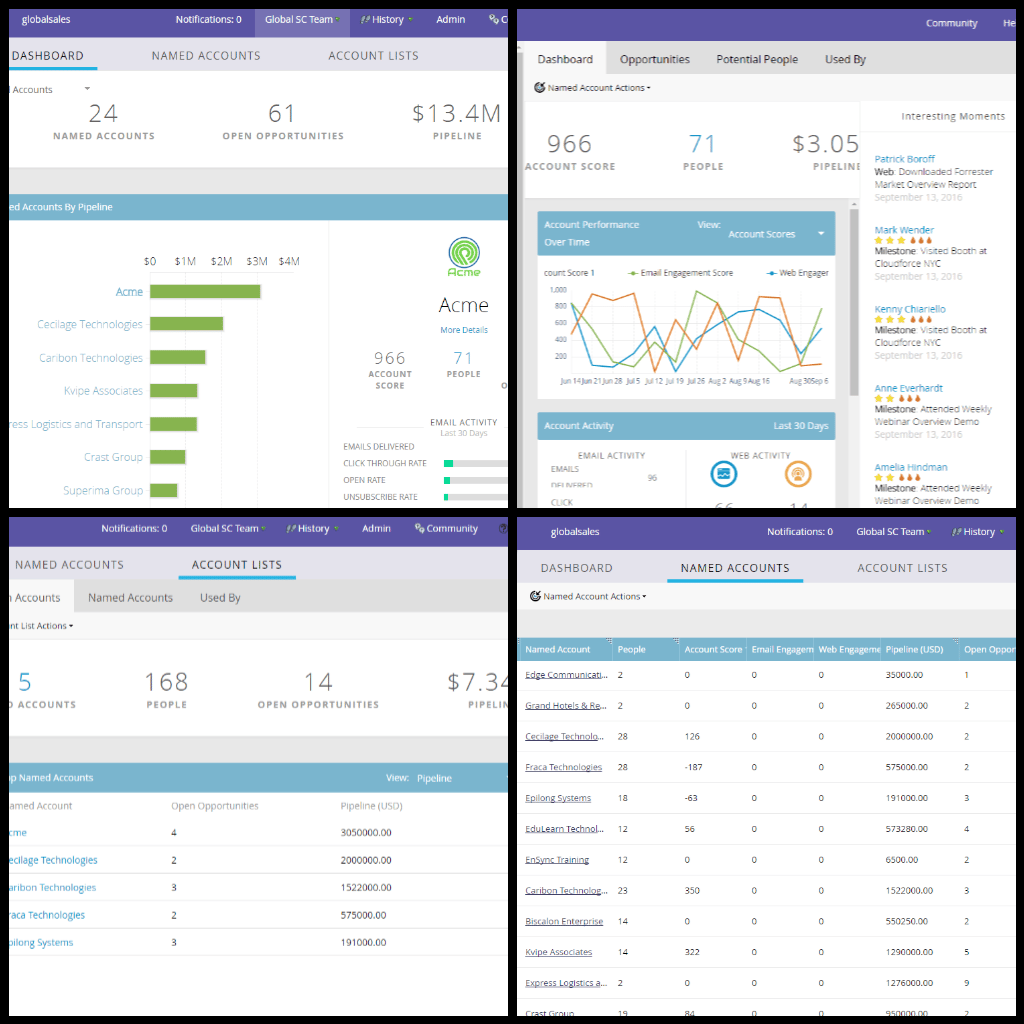1024x1024 pixels.
Task: Click the More Details link under Acme
Action: tap(463, 330)
